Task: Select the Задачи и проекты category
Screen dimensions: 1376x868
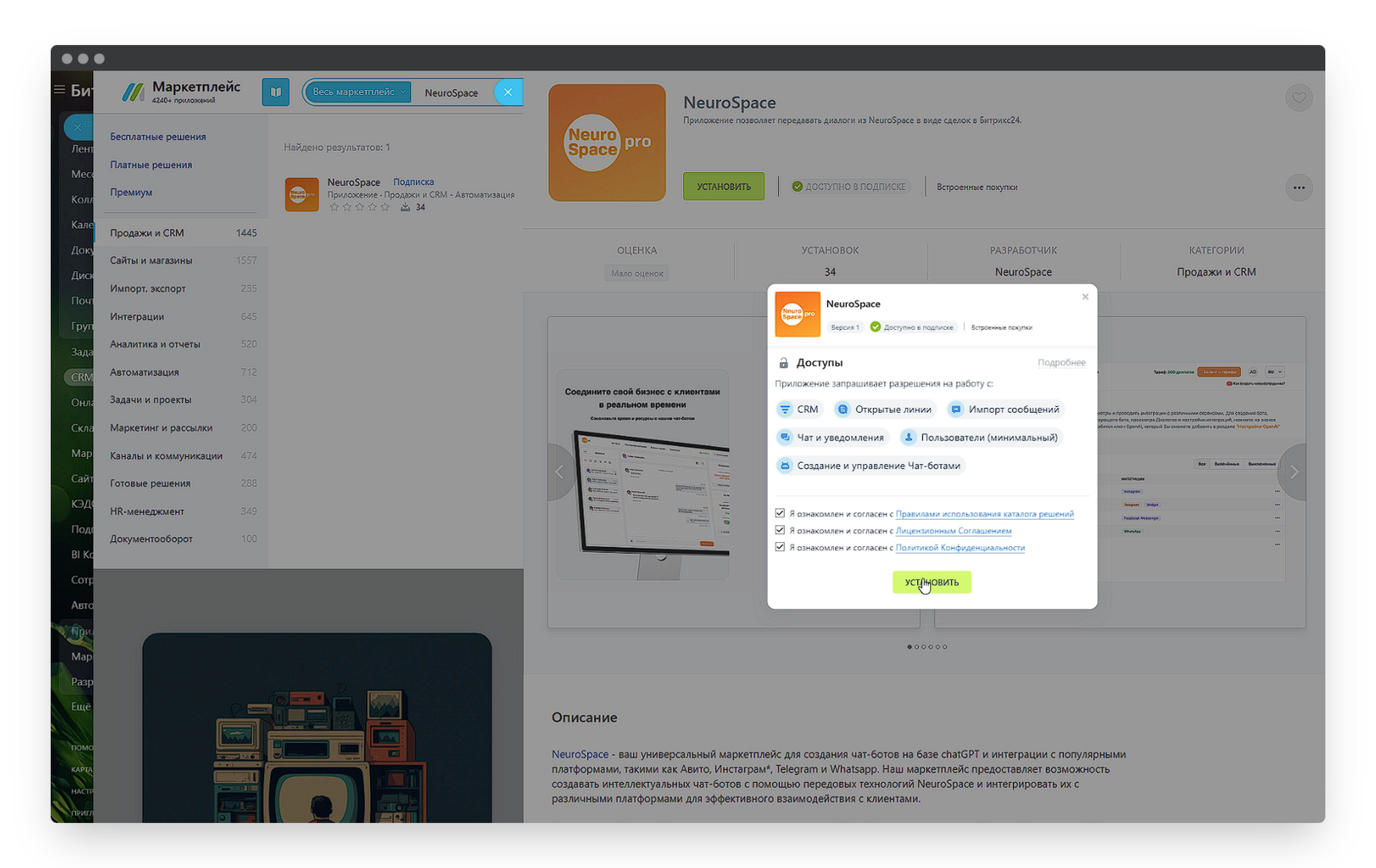Action: tap(181, 400)
